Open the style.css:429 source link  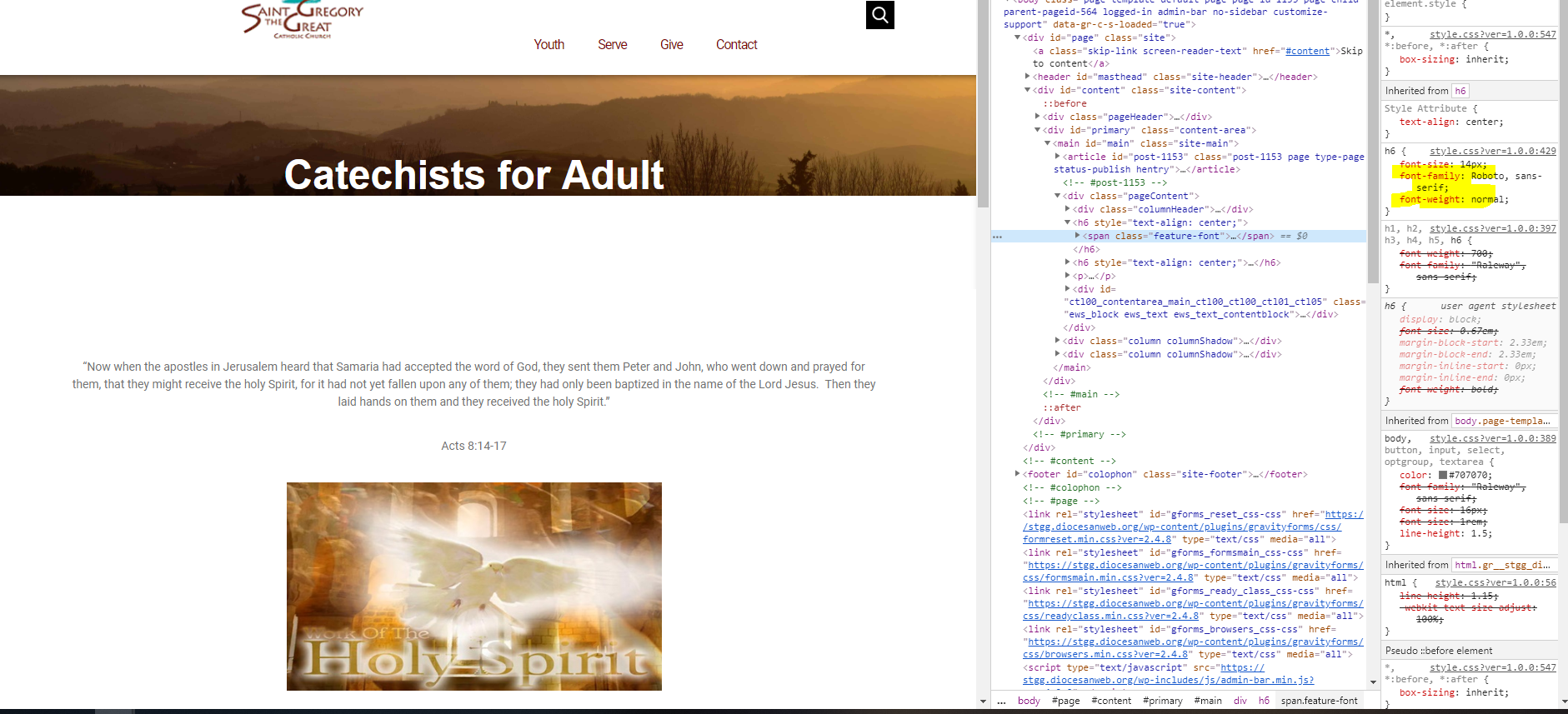point(1492,151)
